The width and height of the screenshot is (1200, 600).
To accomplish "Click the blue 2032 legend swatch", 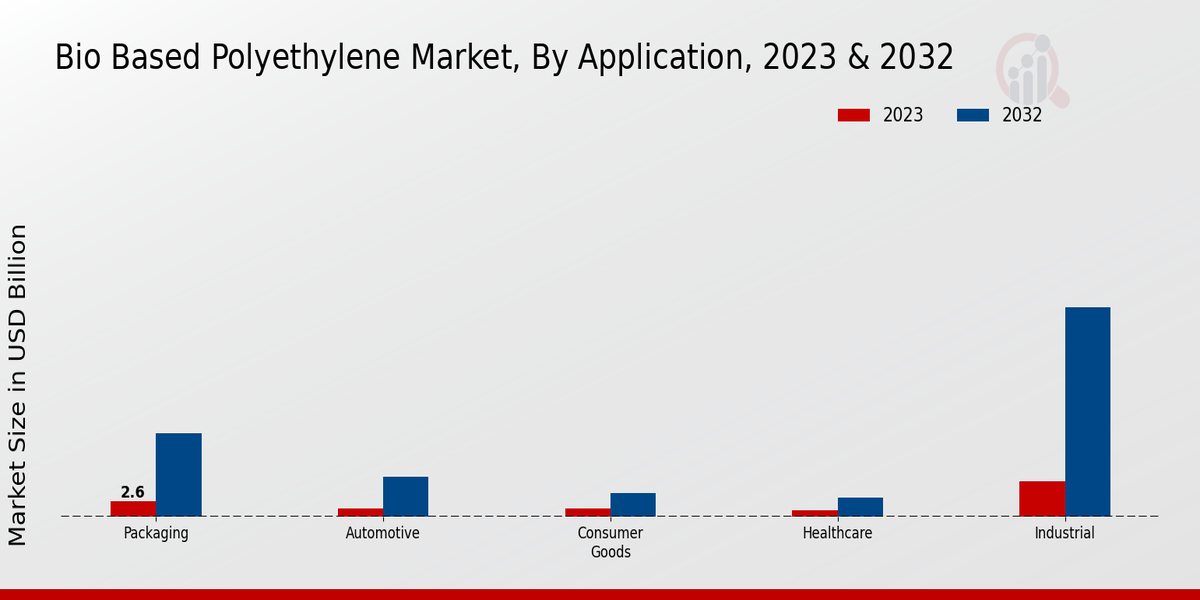I will pos(972,115).
